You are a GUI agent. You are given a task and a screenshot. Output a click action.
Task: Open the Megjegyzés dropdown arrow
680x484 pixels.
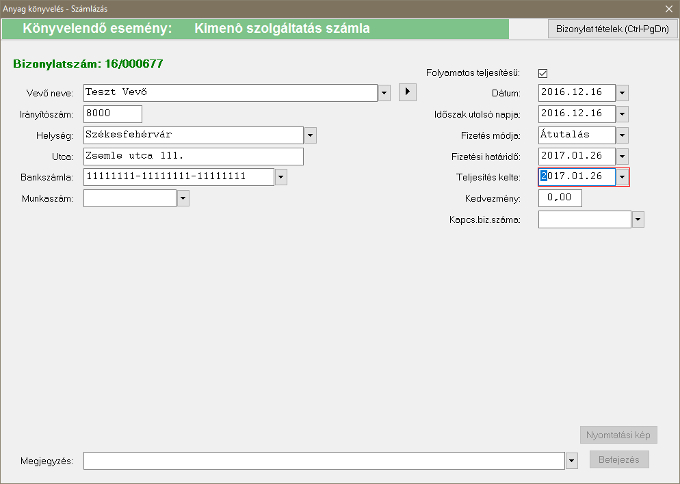click(571, 461)
